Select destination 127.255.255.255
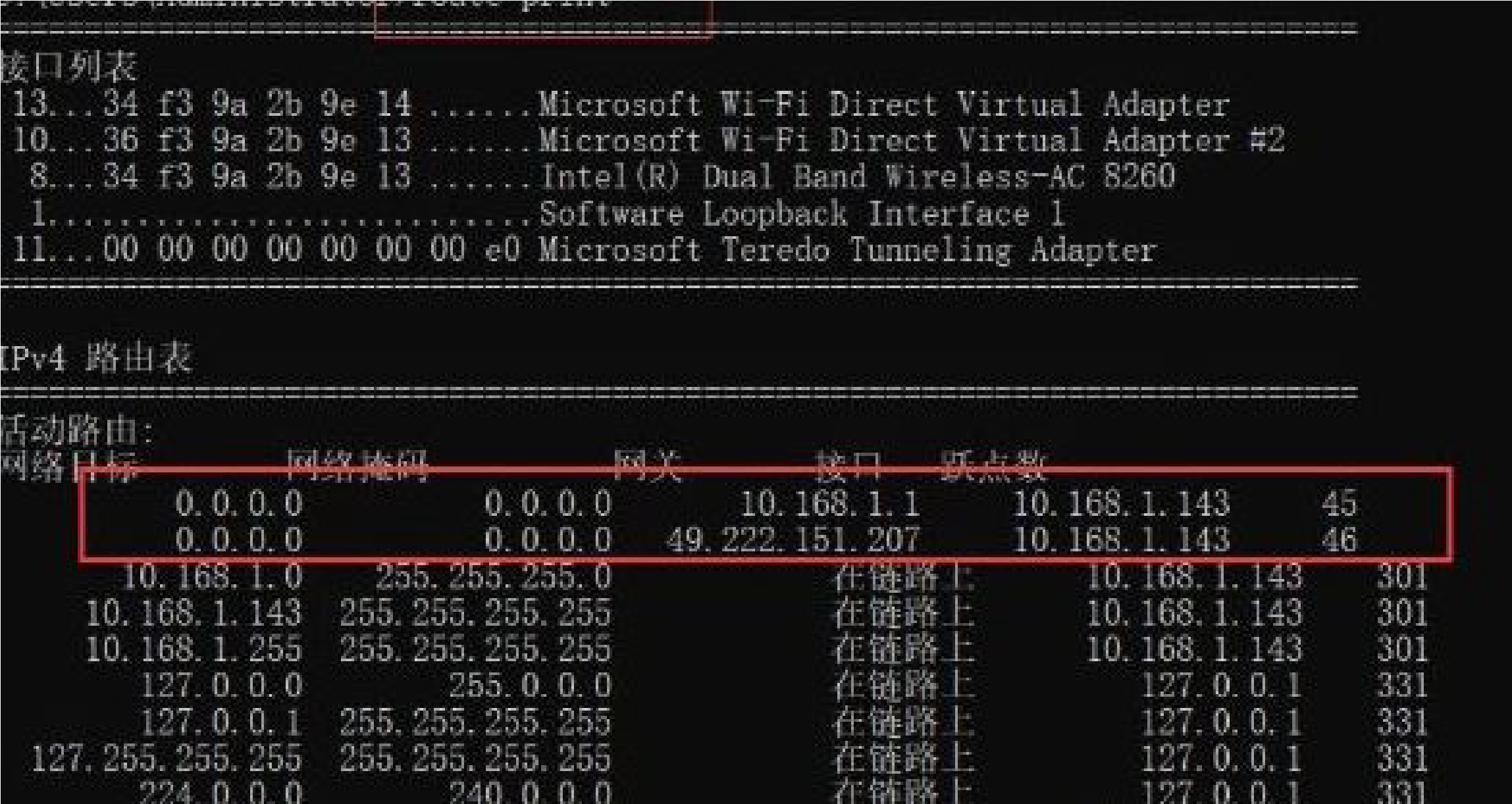 [167, 759]
